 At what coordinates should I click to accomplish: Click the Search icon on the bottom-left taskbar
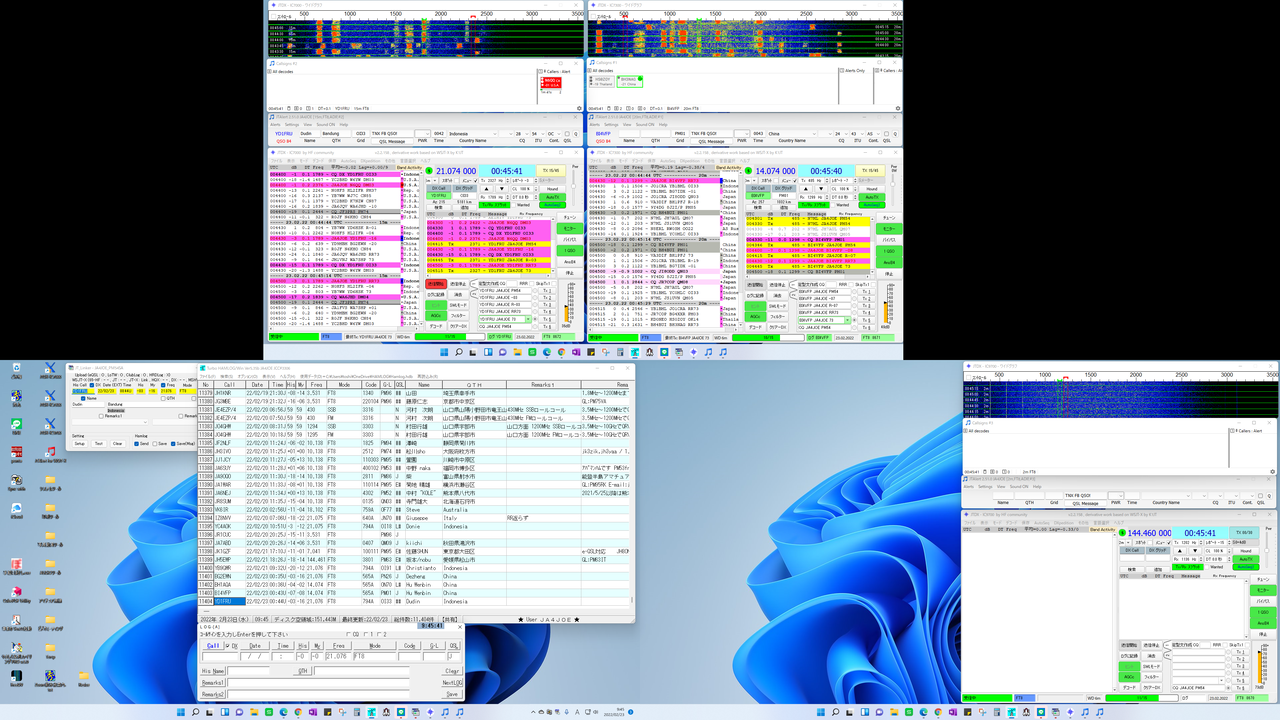coord(196,712)
